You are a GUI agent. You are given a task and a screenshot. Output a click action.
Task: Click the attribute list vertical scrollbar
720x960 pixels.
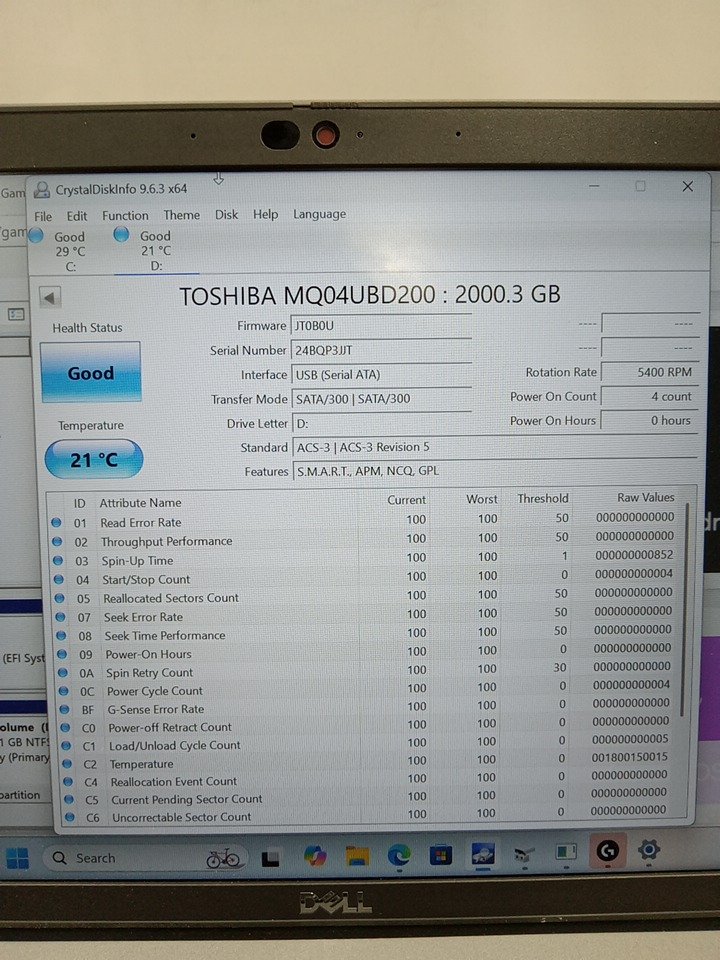pos(687,612)
